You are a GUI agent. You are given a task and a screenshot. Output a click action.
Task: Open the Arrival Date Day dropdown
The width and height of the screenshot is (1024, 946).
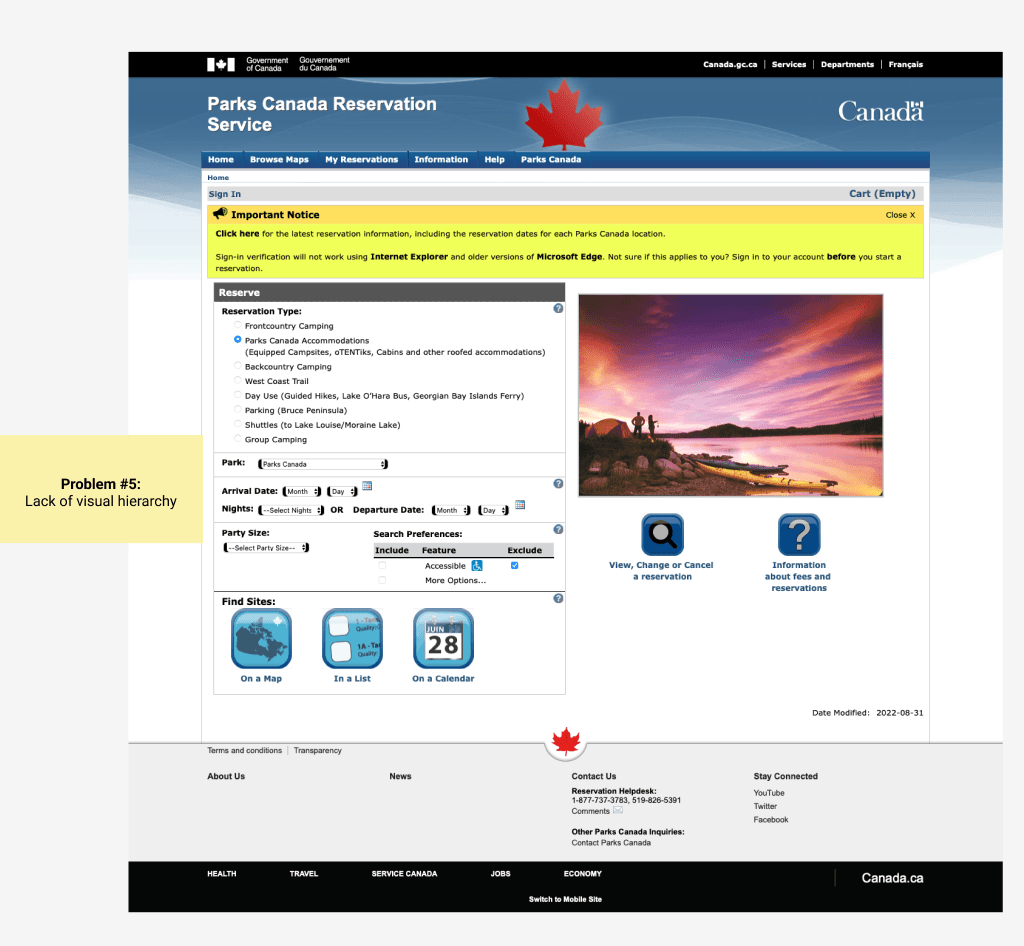click(342, 491)
